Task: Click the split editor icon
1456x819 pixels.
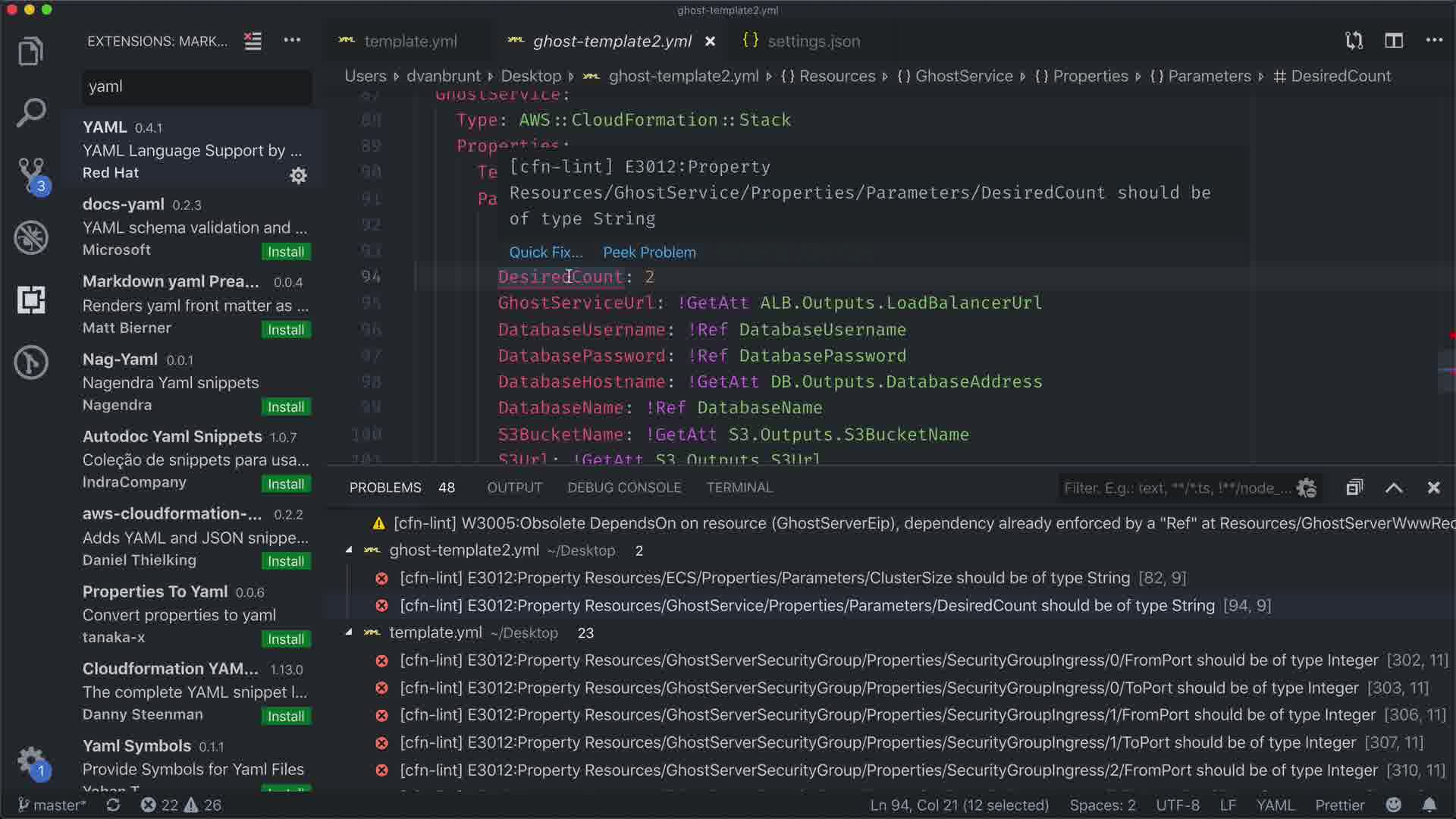Action: [x=1394, y=41]
